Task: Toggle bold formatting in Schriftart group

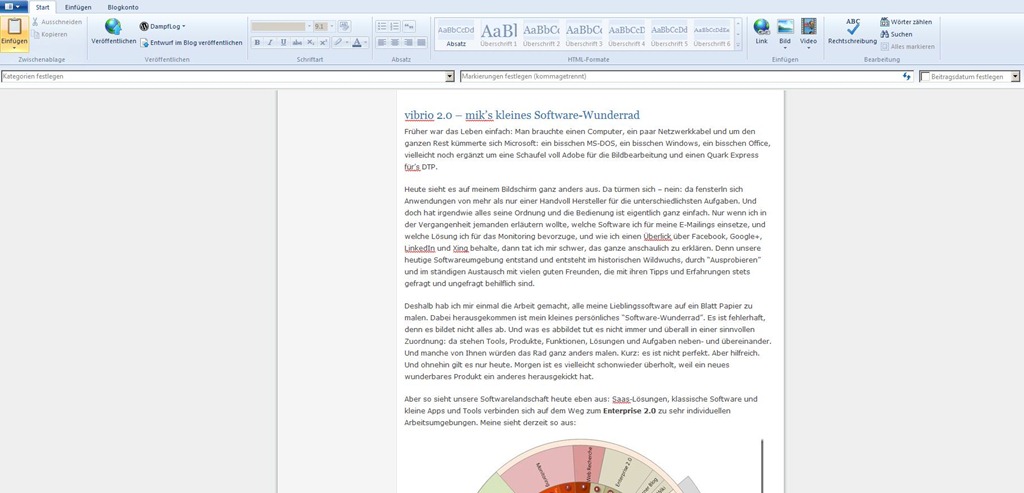Action: click(257, 43)
